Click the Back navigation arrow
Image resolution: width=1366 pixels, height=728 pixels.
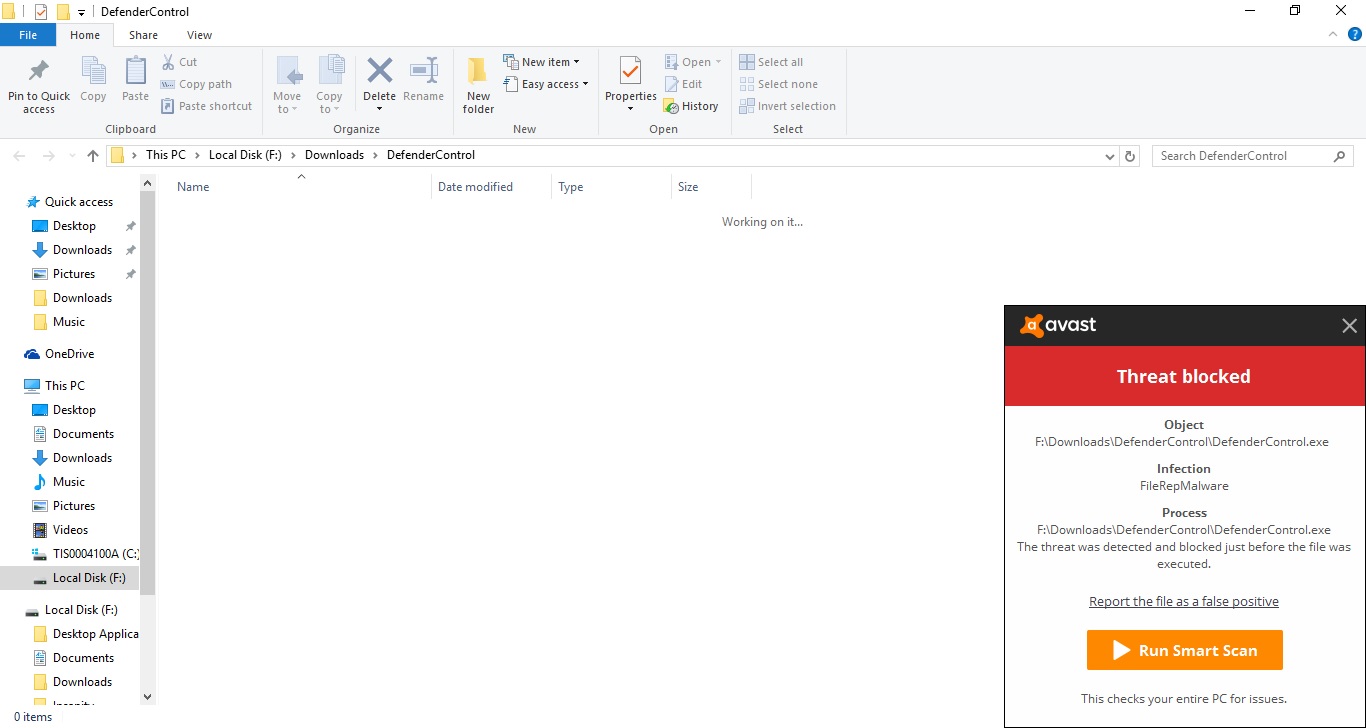coord(20,156)
